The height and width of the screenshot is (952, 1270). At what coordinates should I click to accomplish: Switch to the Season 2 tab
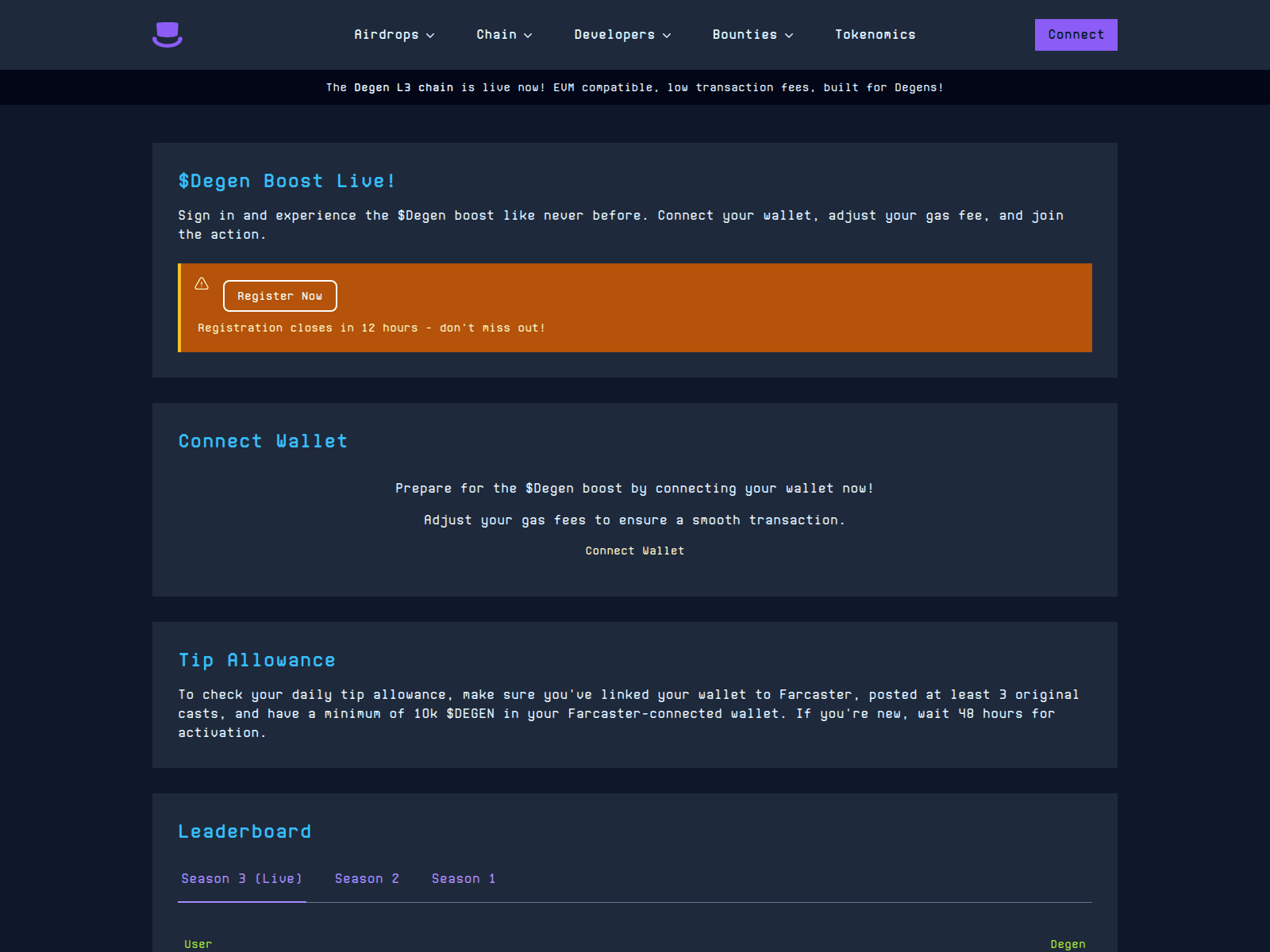coord(367,878)
